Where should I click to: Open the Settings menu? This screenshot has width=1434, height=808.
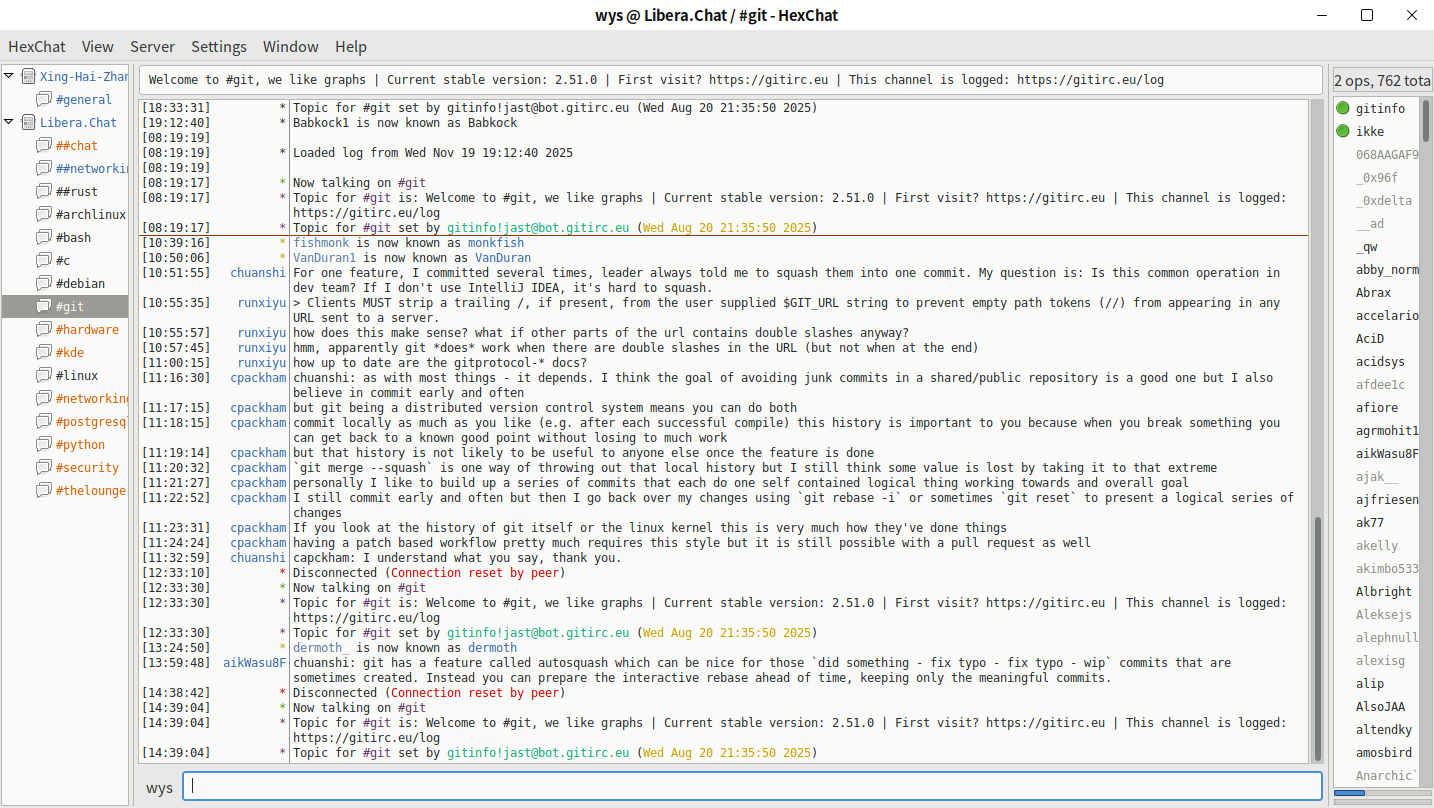tap(219, 46)
